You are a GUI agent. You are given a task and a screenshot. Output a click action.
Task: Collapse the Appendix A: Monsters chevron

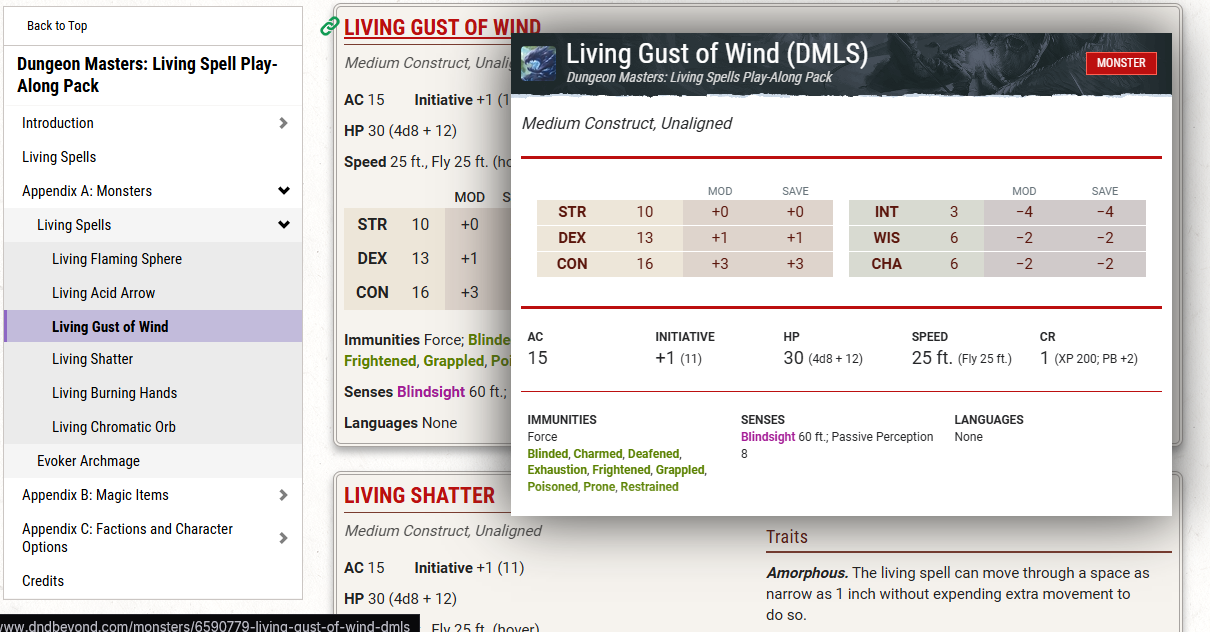click(284, 191)
